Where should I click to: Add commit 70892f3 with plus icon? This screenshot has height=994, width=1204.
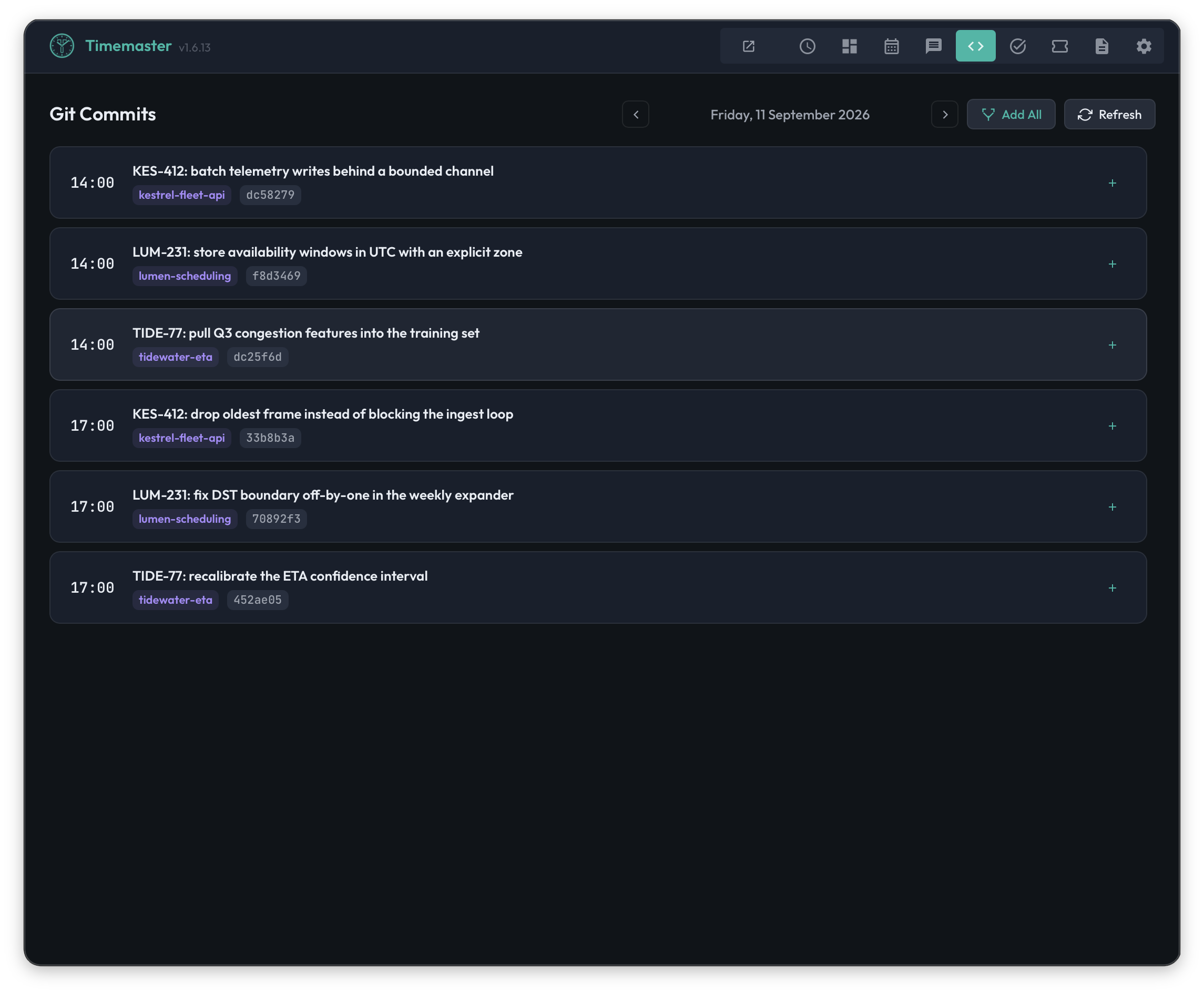pyautogui.click(x=1113, y=508)
